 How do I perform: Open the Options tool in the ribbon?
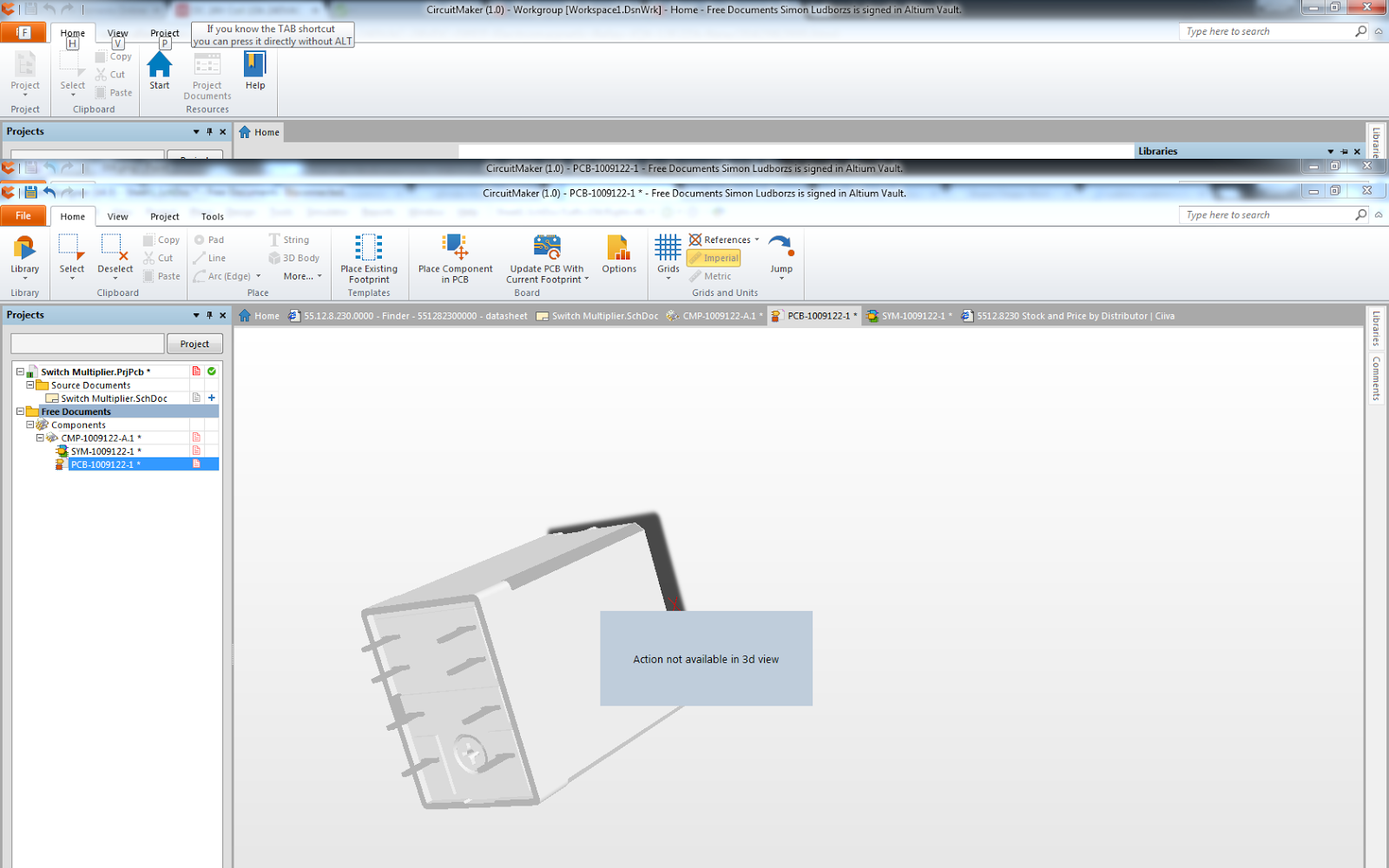[x=618, y=256]
